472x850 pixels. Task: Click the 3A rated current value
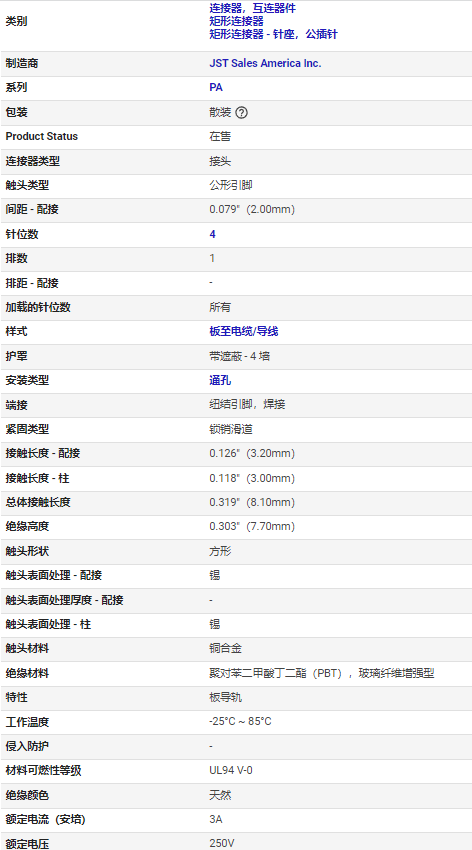pos(216,819)
